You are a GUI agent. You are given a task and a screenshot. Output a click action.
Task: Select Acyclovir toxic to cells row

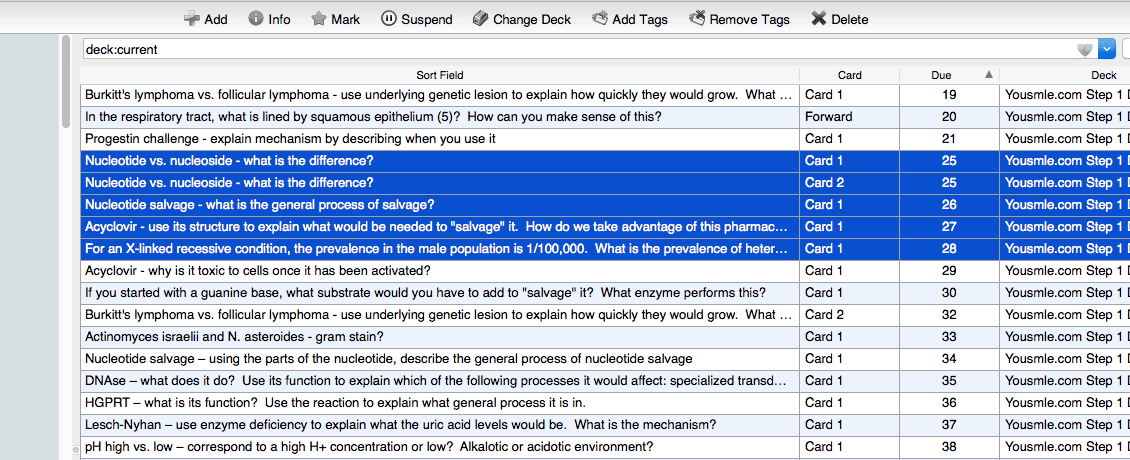pyautogui.click(x=605, y=271)
